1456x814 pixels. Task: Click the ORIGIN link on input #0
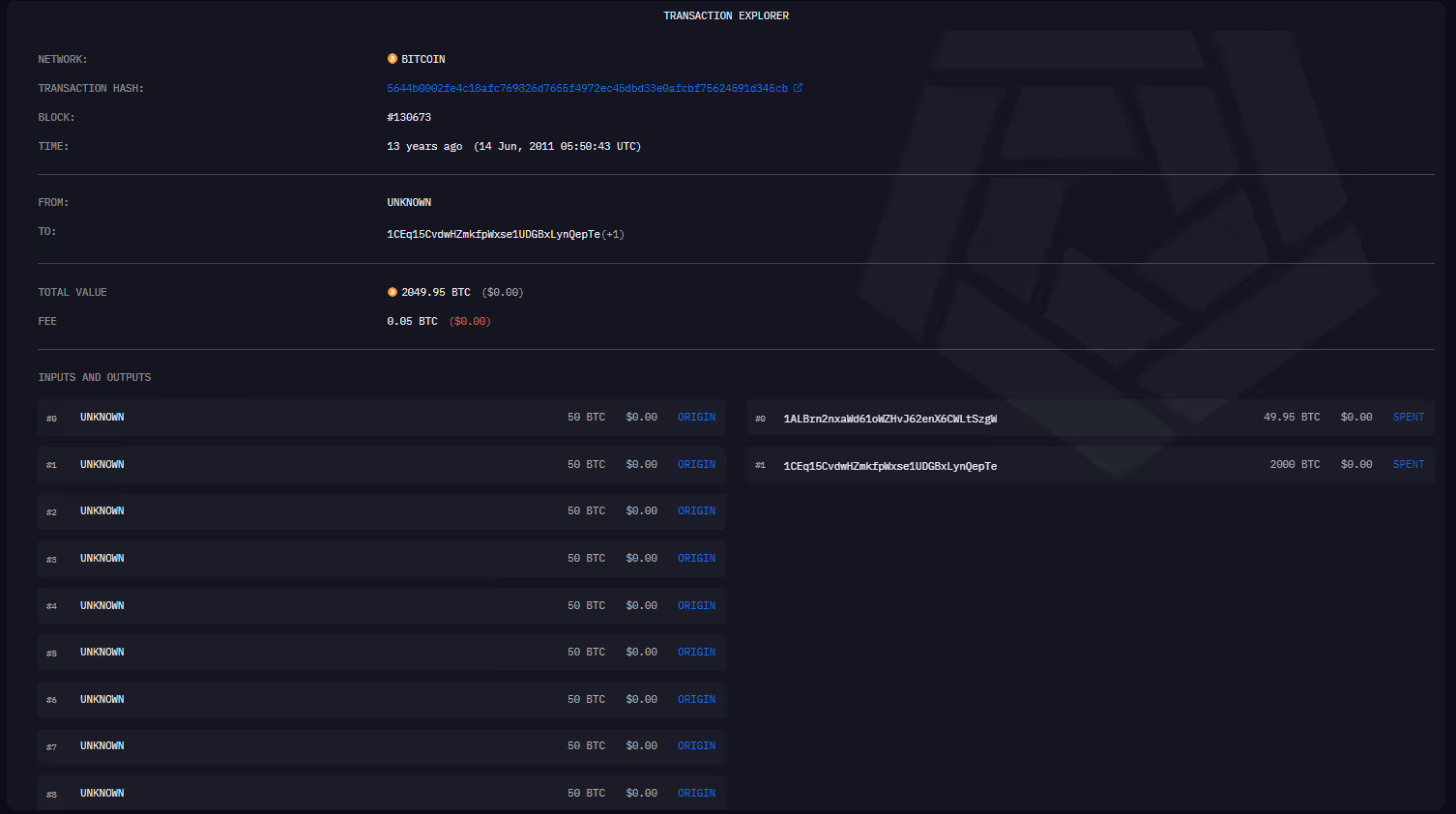(696, 417)
